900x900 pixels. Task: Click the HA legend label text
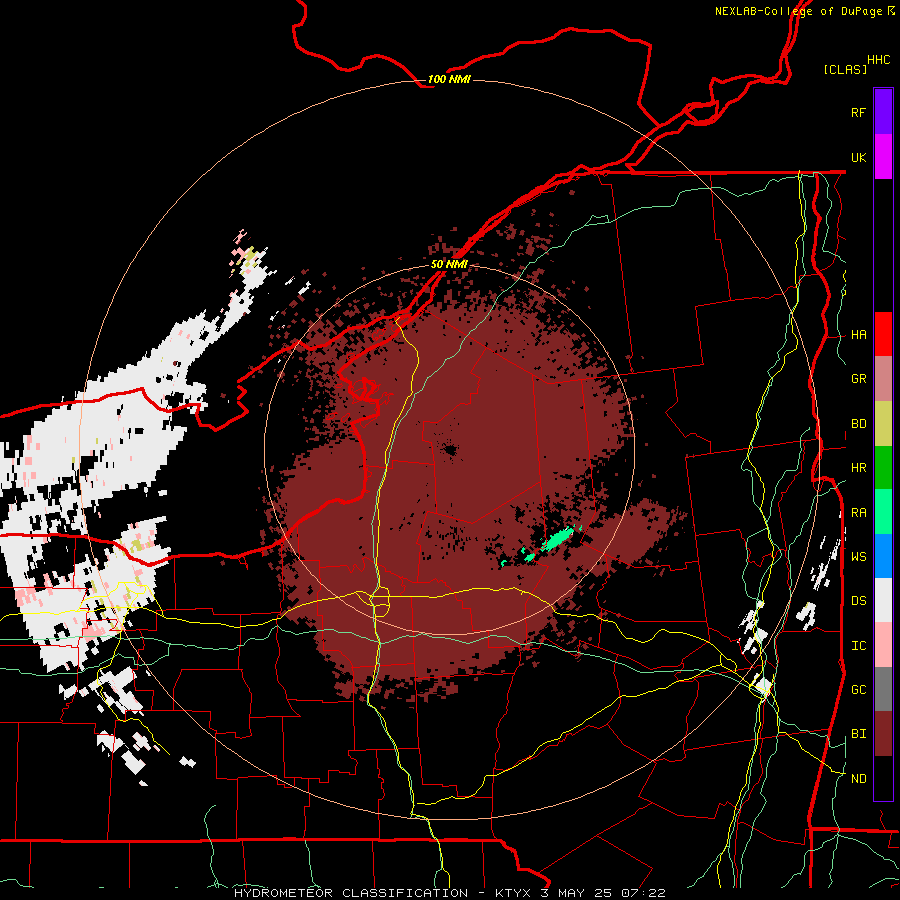tap(858, 335)
